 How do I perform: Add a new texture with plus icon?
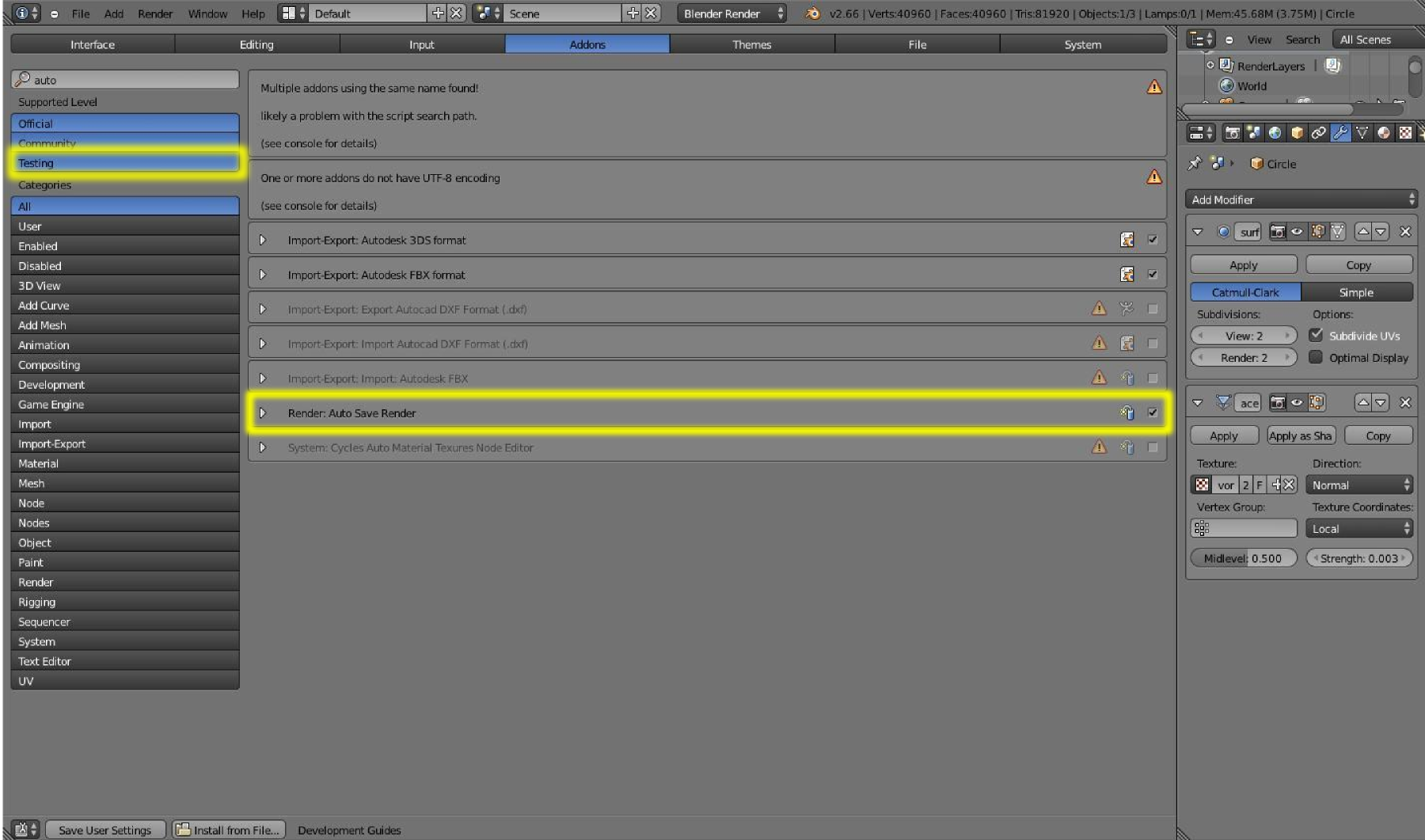point(1275,485)
